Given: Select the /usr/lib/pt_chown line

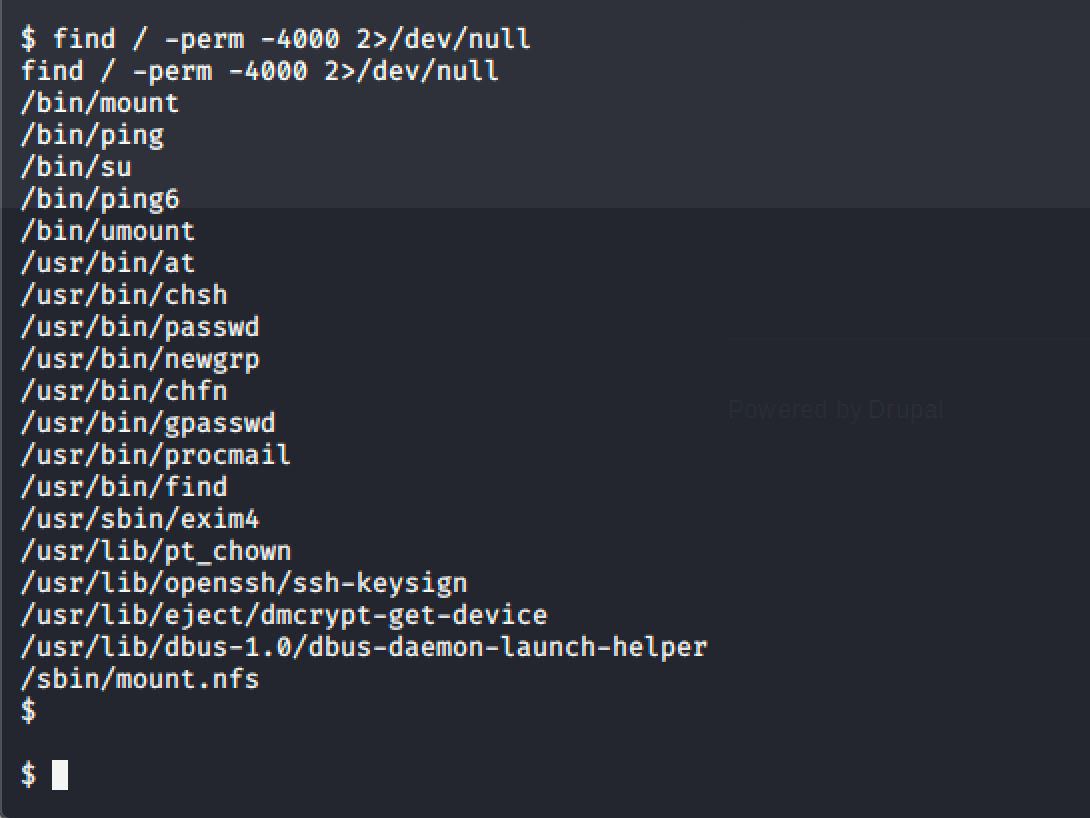Looking at the screenshot, I should pyautogui.click(x=156, y=551).
